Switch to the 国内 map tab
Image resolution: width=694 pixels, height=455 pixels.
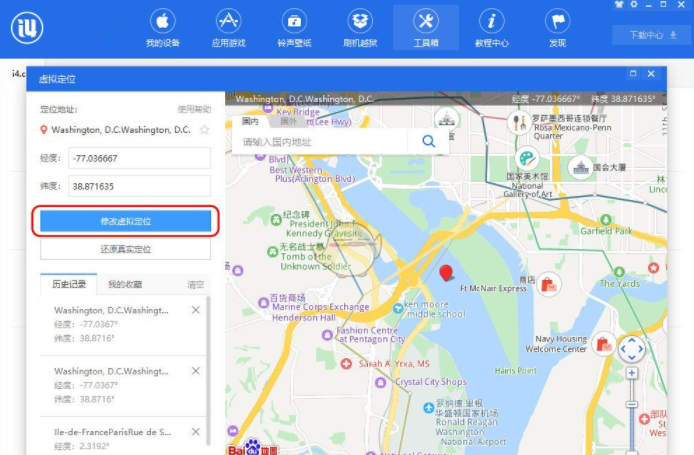(251, 121)
